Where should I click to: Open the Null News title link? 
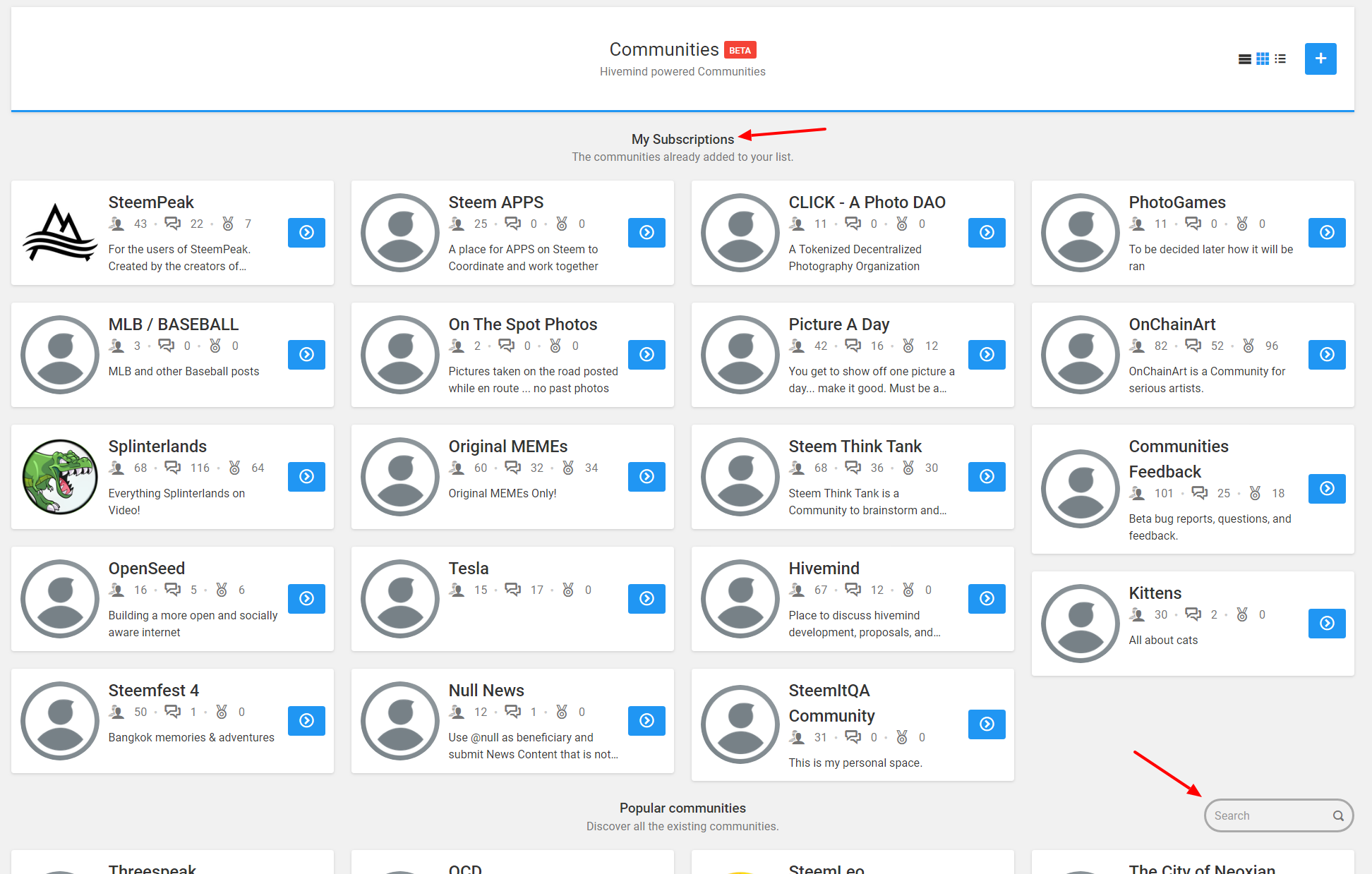click(x=486, y=691)
